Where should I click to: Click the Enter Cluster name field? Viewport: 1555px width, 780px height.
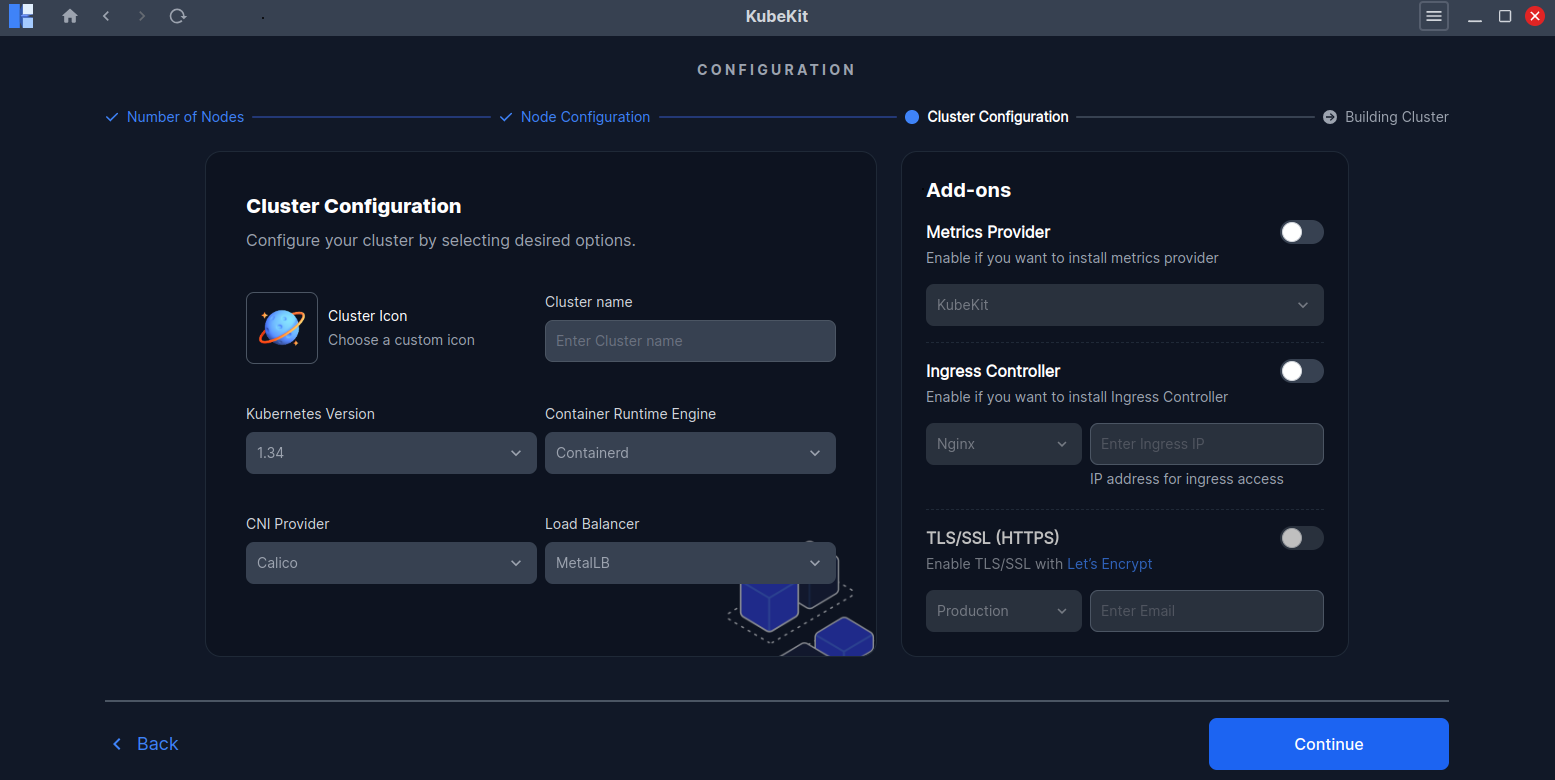pyautogui.click(x=690, y=341)
